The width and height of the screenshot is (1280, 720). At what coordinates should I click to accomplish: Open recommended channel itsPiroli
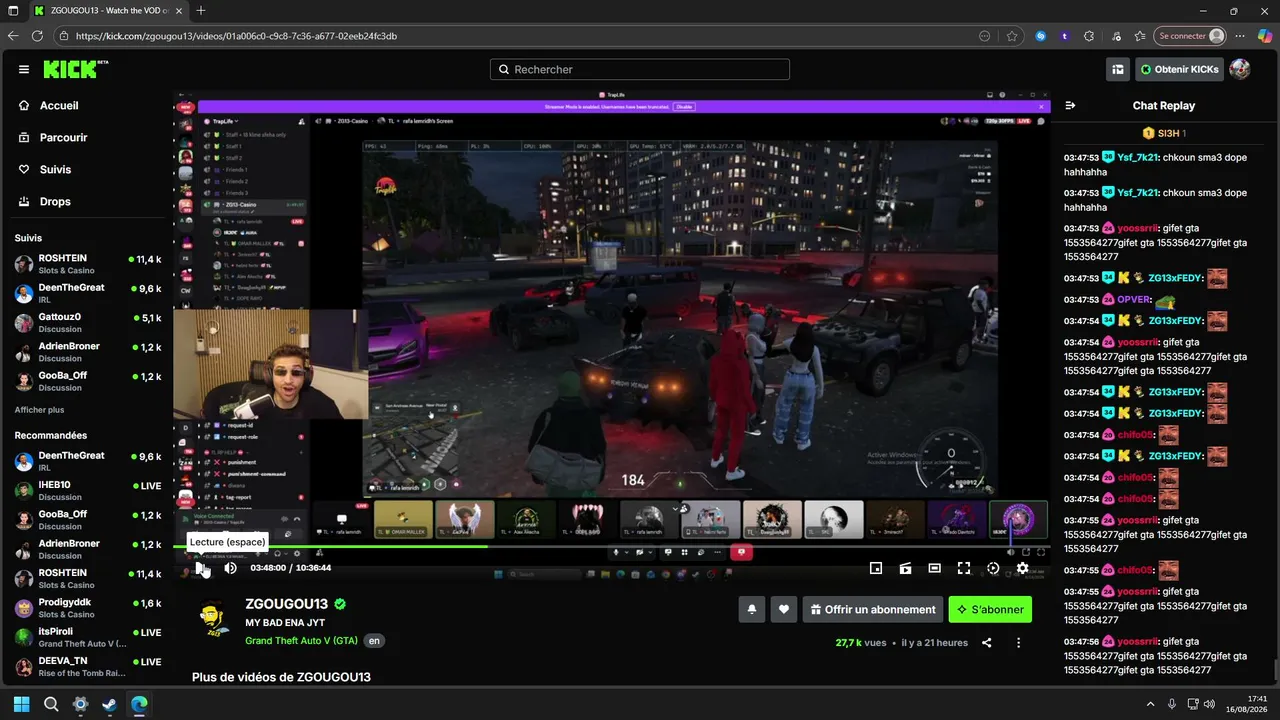click(87, 637)
